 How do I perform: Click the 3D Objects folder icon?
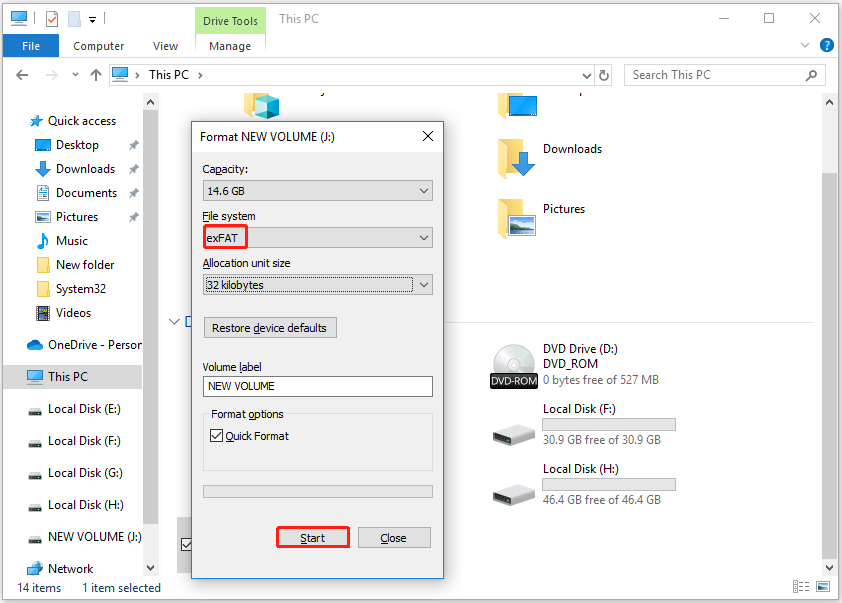pyautogui.click(x=262, y=105)
